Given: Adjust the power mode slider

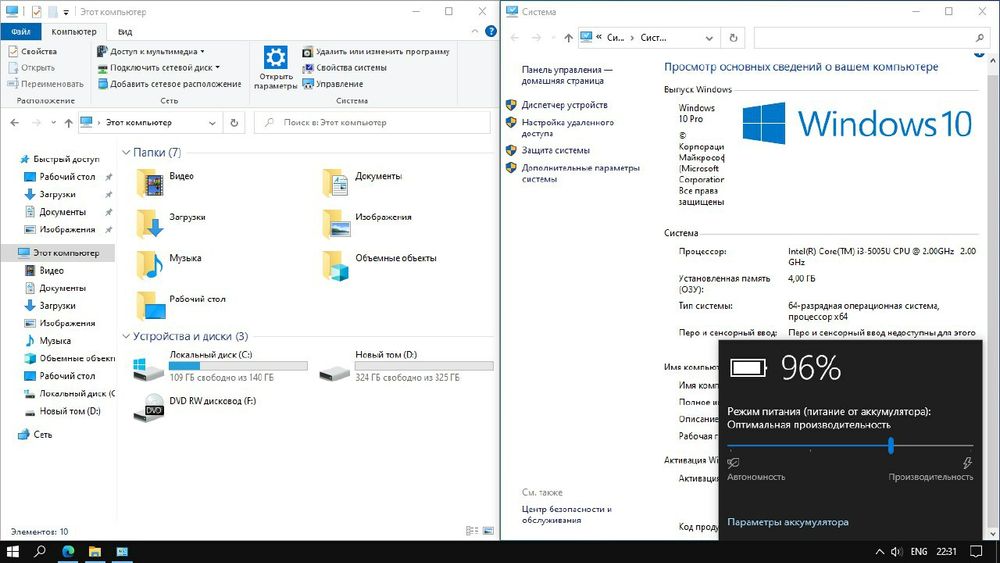Looking at the screenshot, I should tap(890, 446).
